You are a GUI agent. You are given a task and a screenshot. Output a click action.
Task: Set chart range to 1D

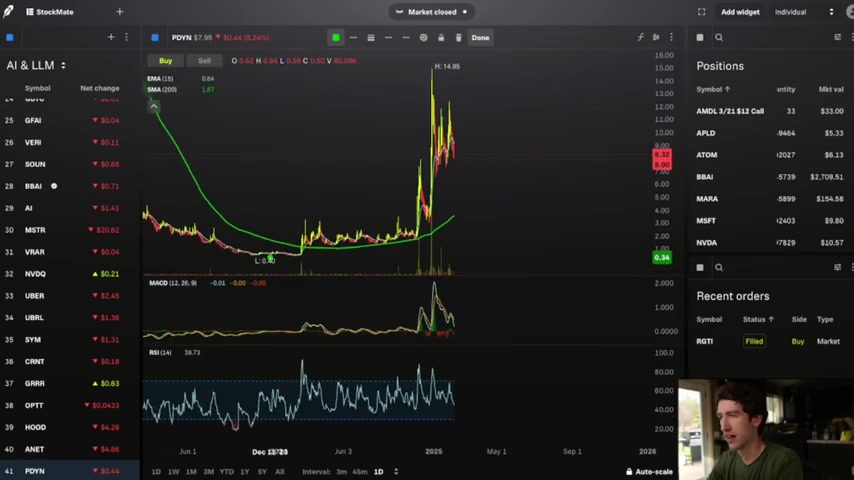(x=156, y=471)
